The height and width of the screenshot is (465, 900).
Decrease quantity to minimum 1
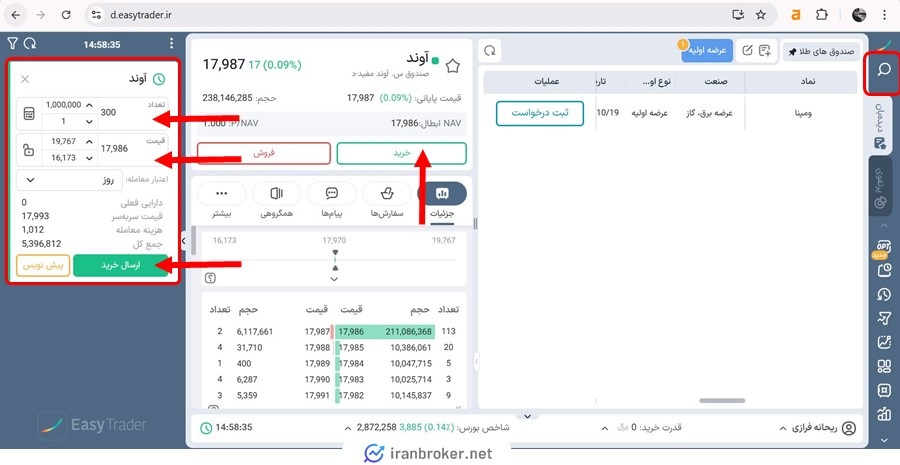point(69,122)
